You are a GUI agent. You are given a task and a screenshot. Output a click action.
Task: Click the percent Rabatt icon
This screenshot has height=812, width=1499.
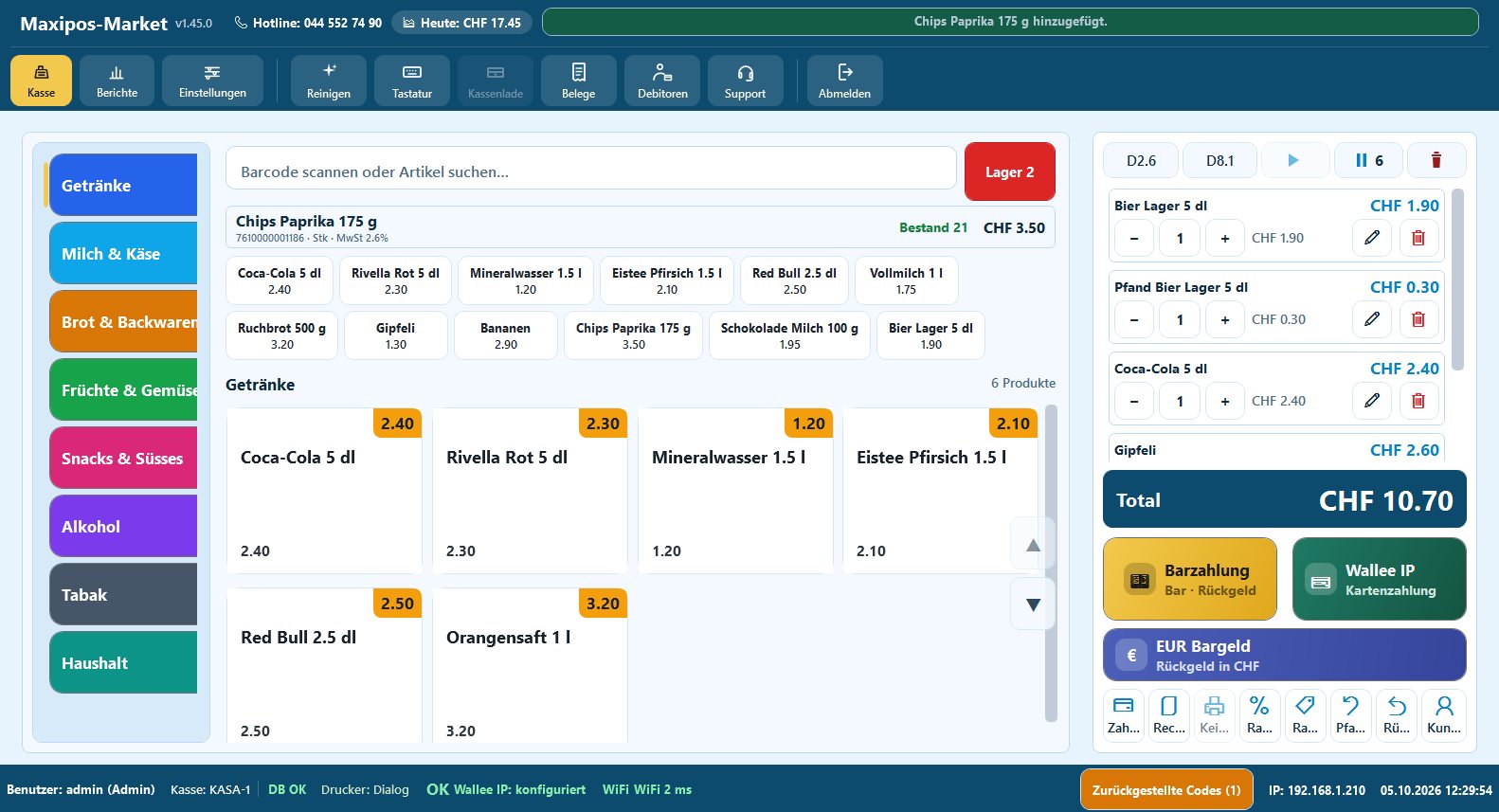coord(1259,714)
